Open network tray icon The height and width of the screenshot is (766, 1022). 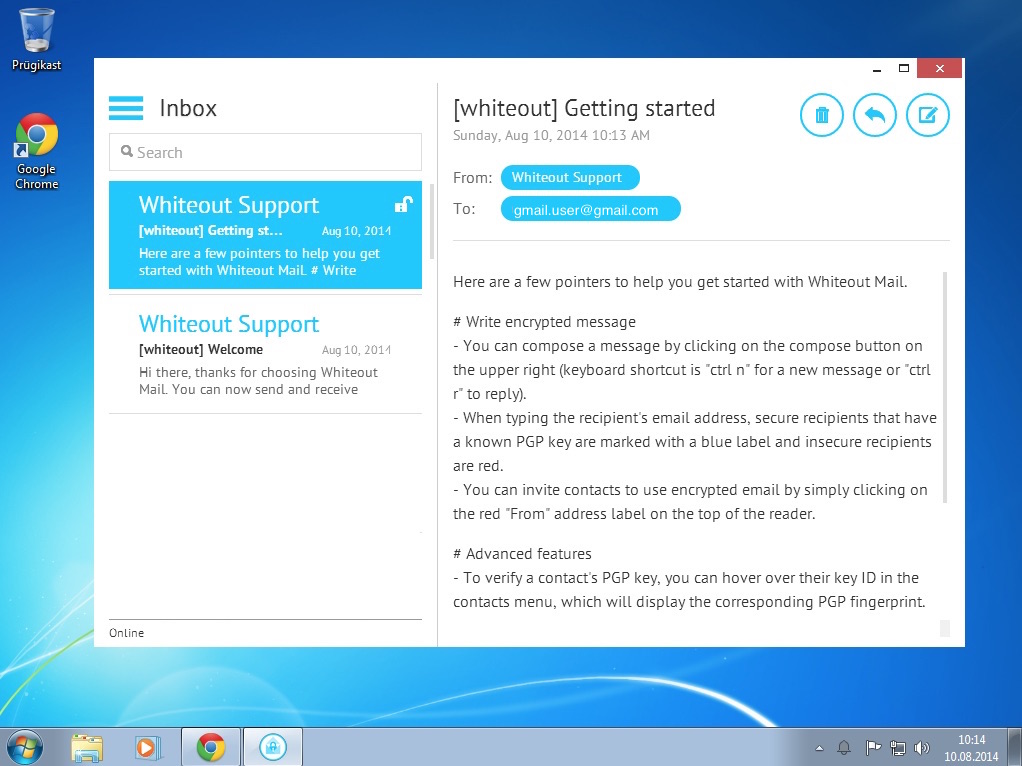pos(898,748)
